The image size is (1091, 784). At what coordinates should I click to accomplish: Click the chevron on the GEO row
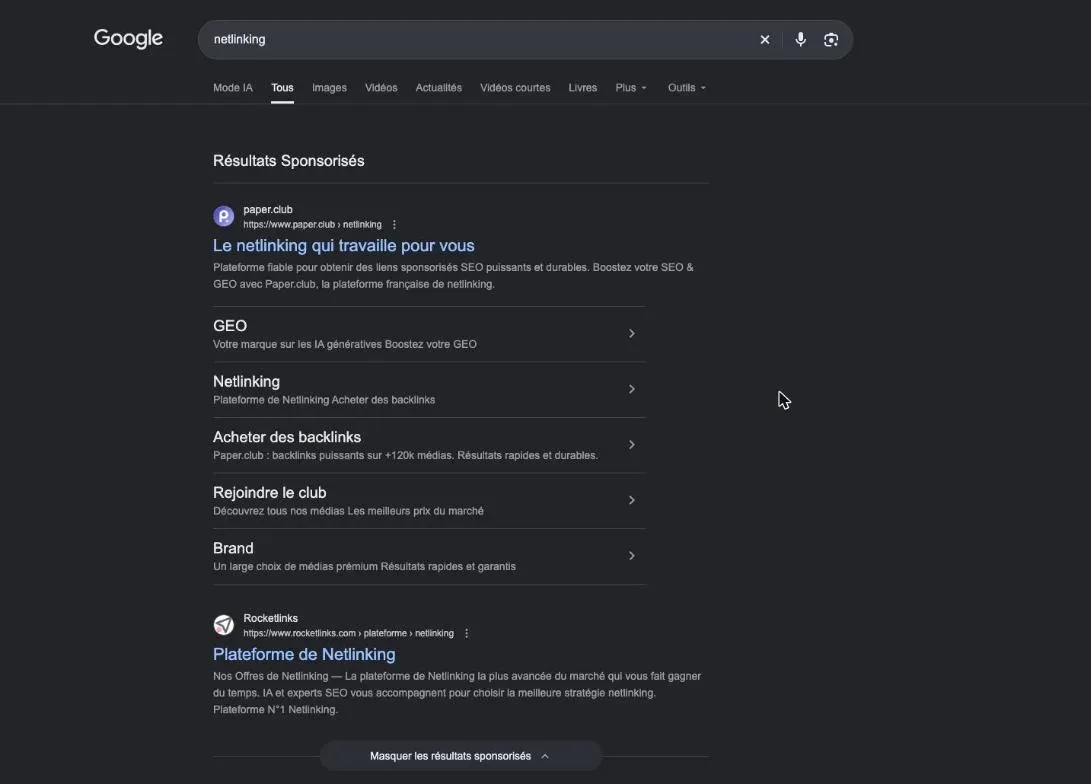(632, 333)
